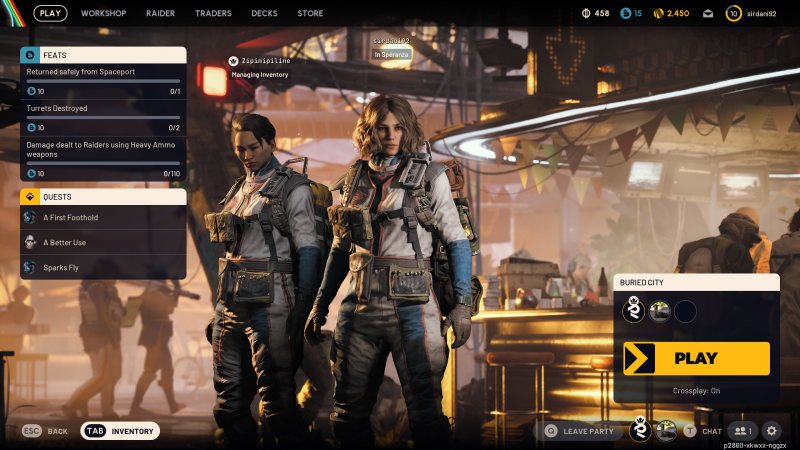
Task: Click the gold coin currency icon
Action: tap(657, 14)
